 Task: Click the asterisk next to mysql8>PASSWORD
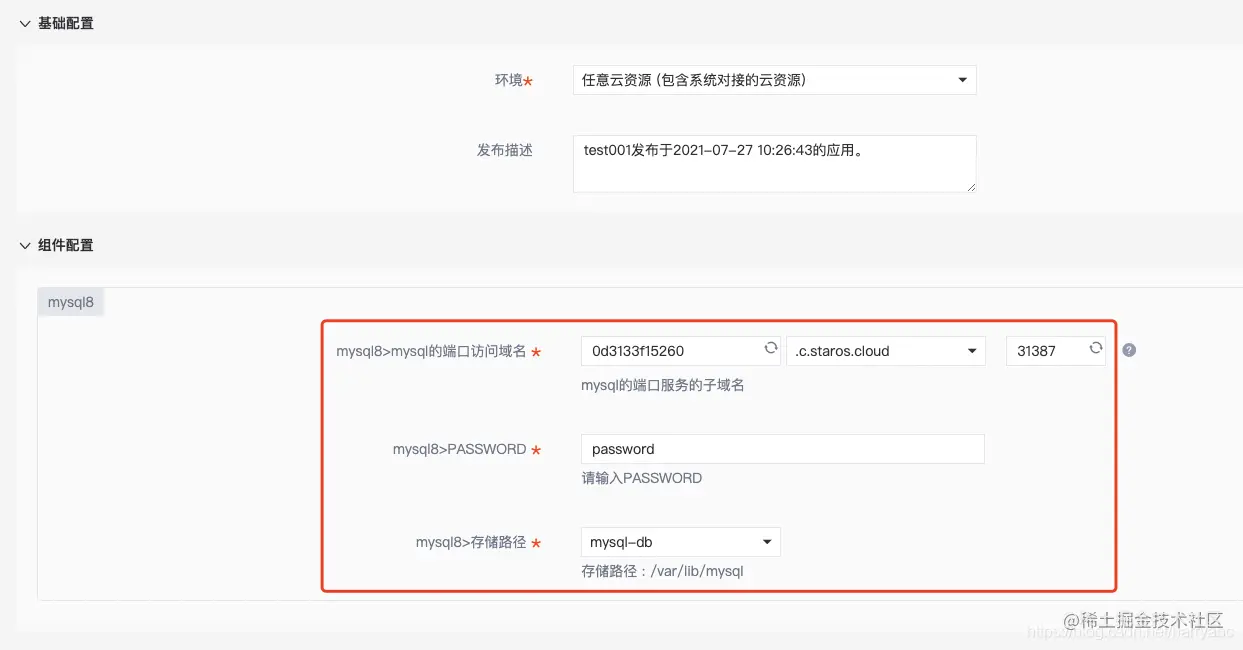pyautogui.click(x=535, y=449)
